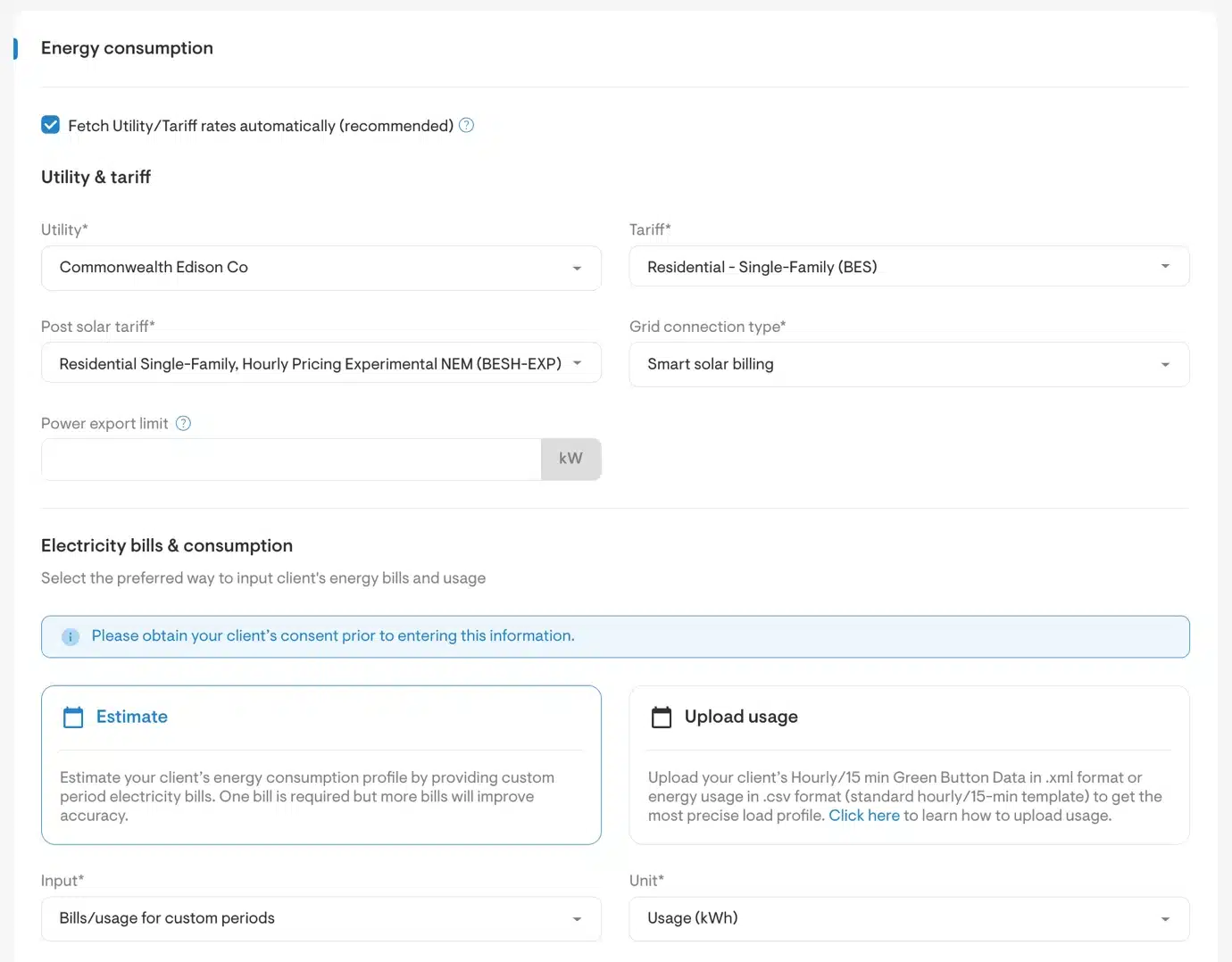Click Power export limit help icon
1232x962 pixels.
click(x=183, y=424)
